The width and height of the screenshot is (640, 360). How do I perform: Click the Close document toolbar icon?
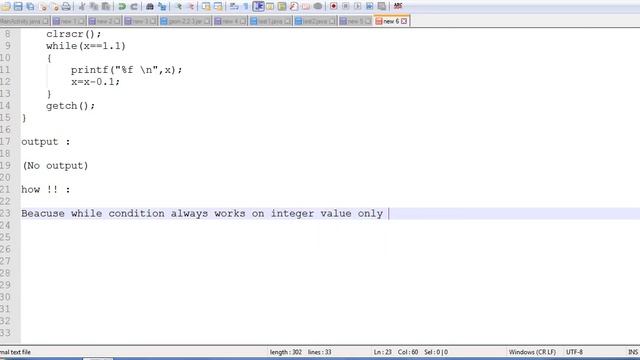[x=42, y=7]
